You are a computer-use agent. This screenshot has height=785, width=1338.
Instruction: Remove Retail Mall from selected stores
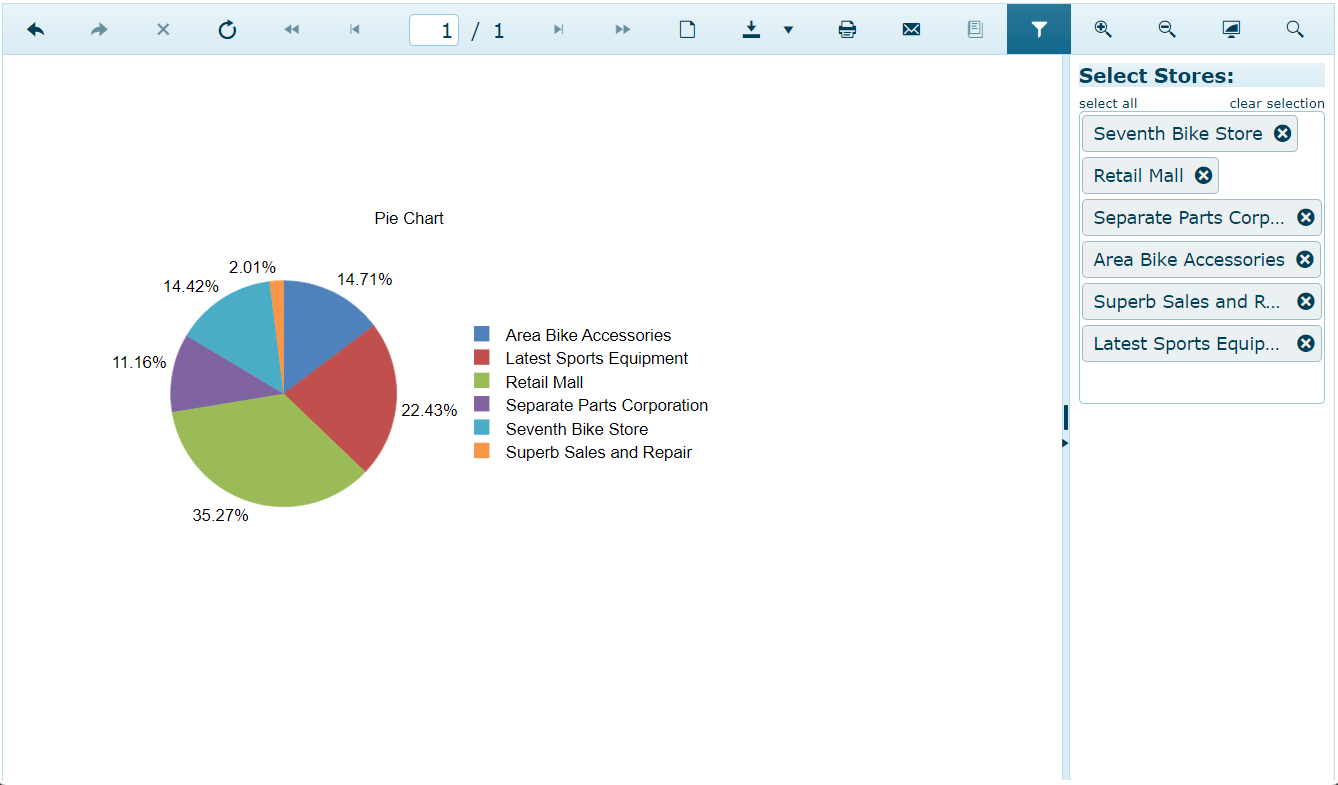point(1203,174)
